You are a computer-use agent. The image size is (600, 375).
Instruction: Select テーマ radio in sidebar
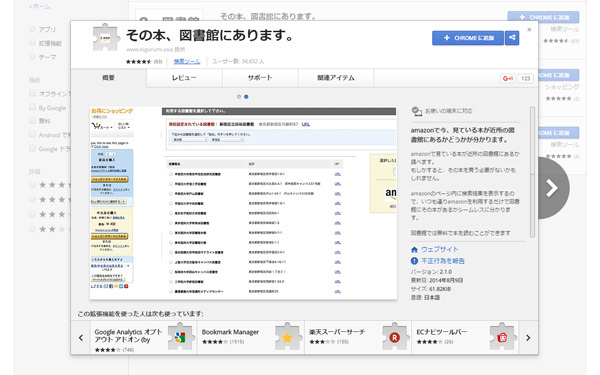point(32,57)
